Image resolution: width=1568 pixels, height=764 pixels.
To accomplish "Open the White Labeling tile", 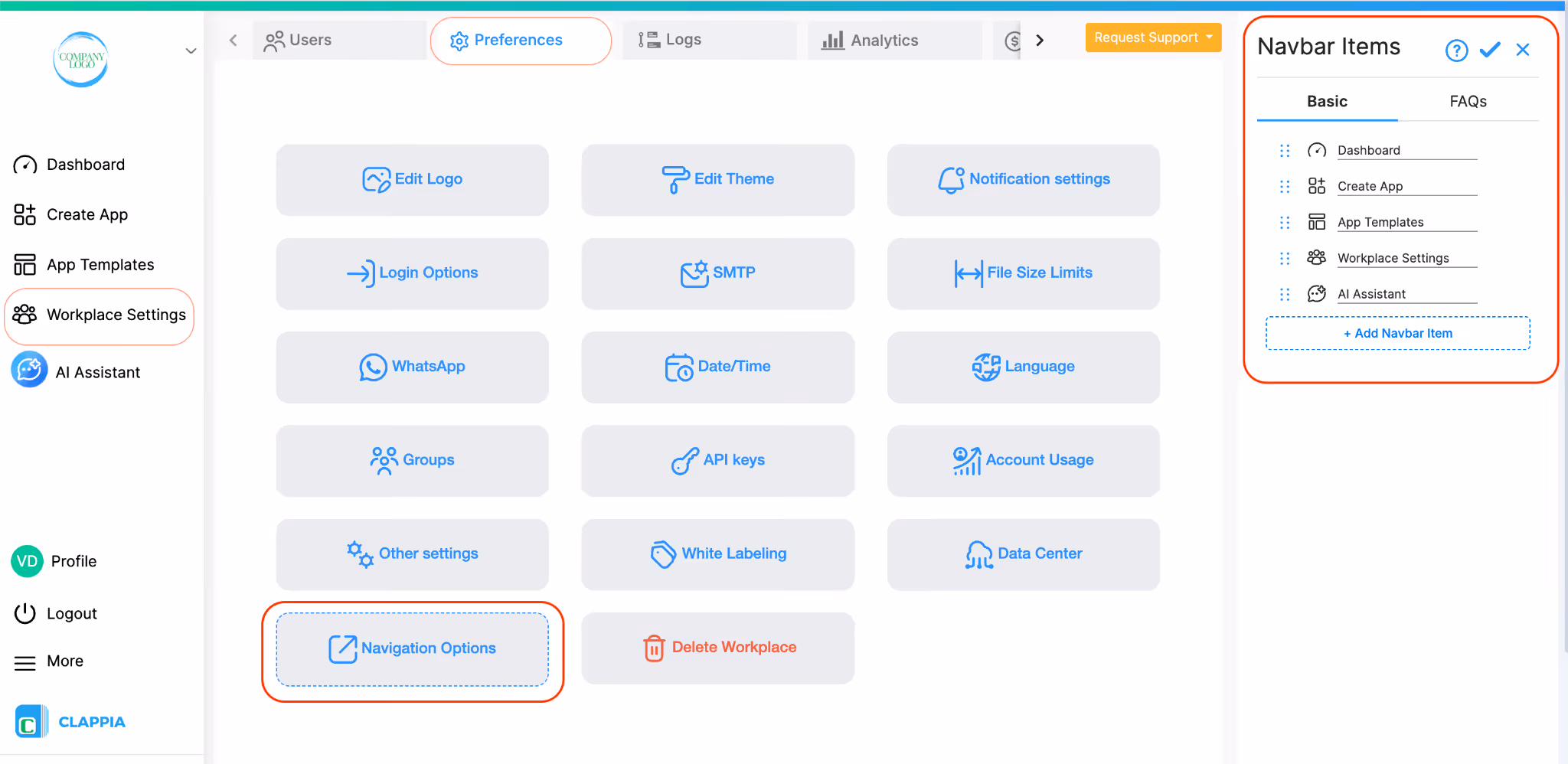I will coord(717,554).
